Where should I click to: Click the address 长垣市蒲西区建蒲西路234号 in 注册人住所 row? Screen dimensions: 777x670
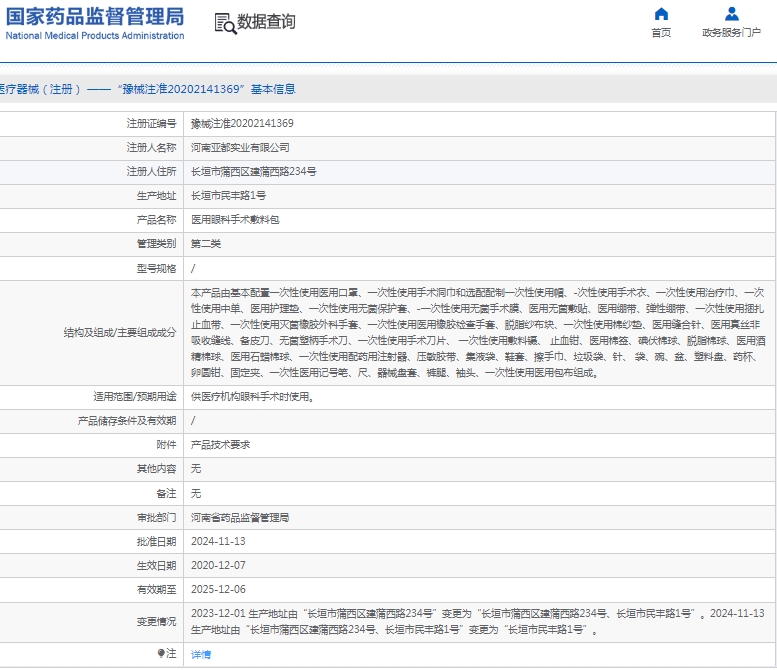point(254,171)
